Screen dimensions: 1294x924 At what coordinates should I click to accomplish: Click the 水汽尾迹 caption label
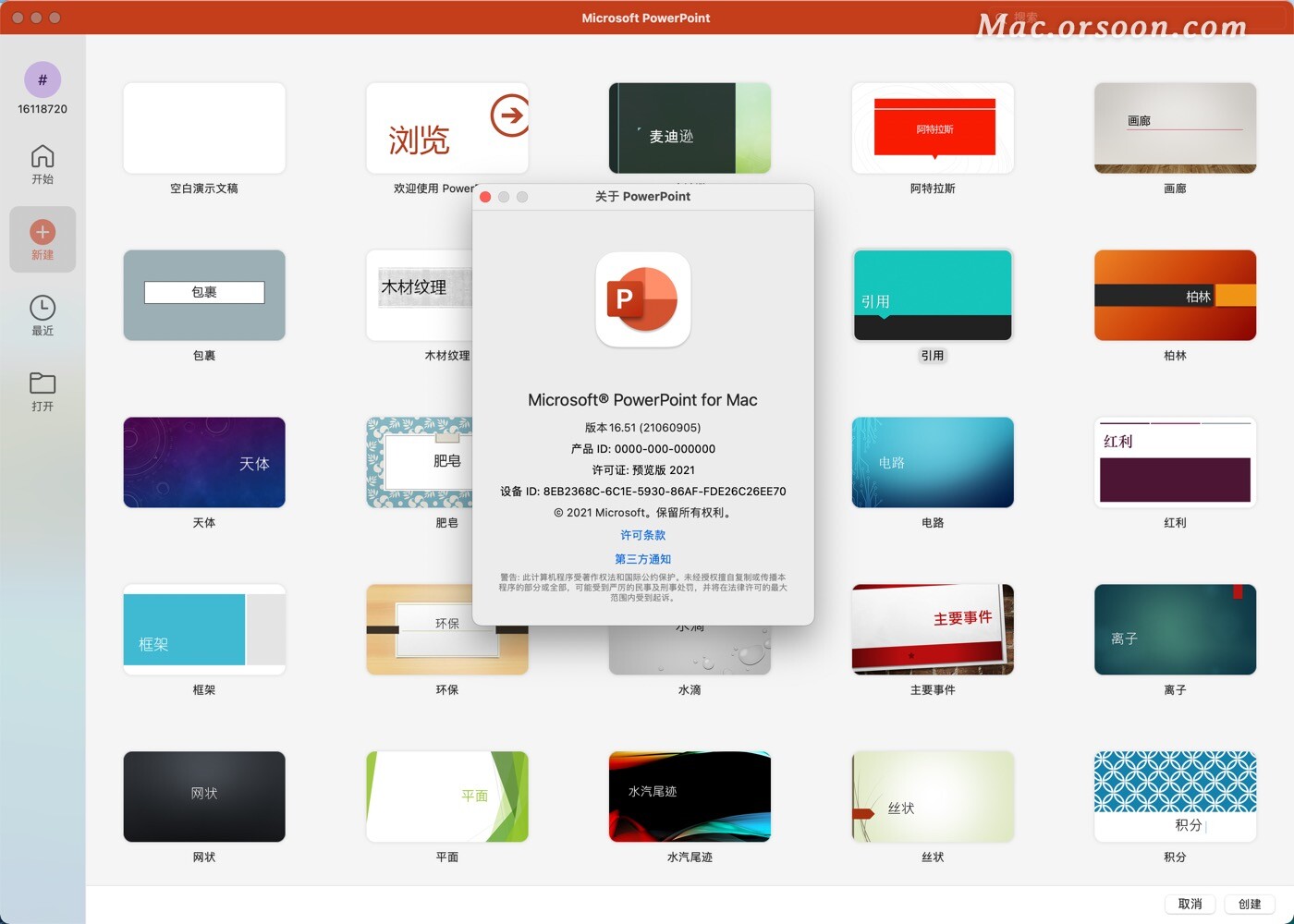click(x=690, y=857)
